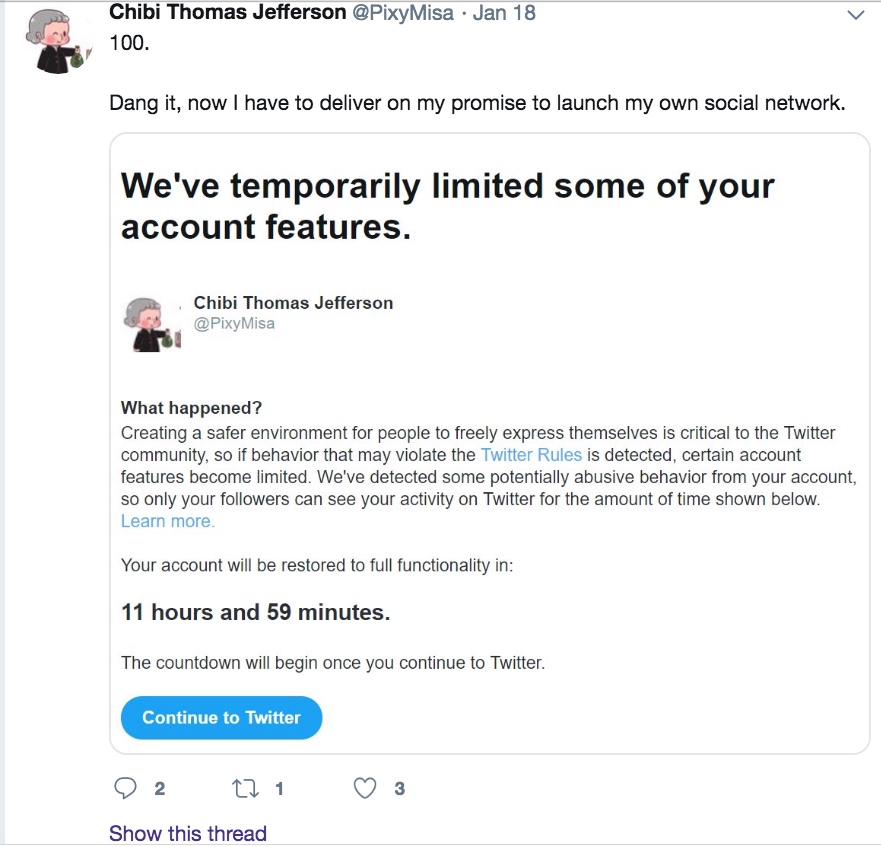The height and width of the screenshot is (847, 881).
Task: Expand the tweet options chevron menu
Action: point(855,14)
